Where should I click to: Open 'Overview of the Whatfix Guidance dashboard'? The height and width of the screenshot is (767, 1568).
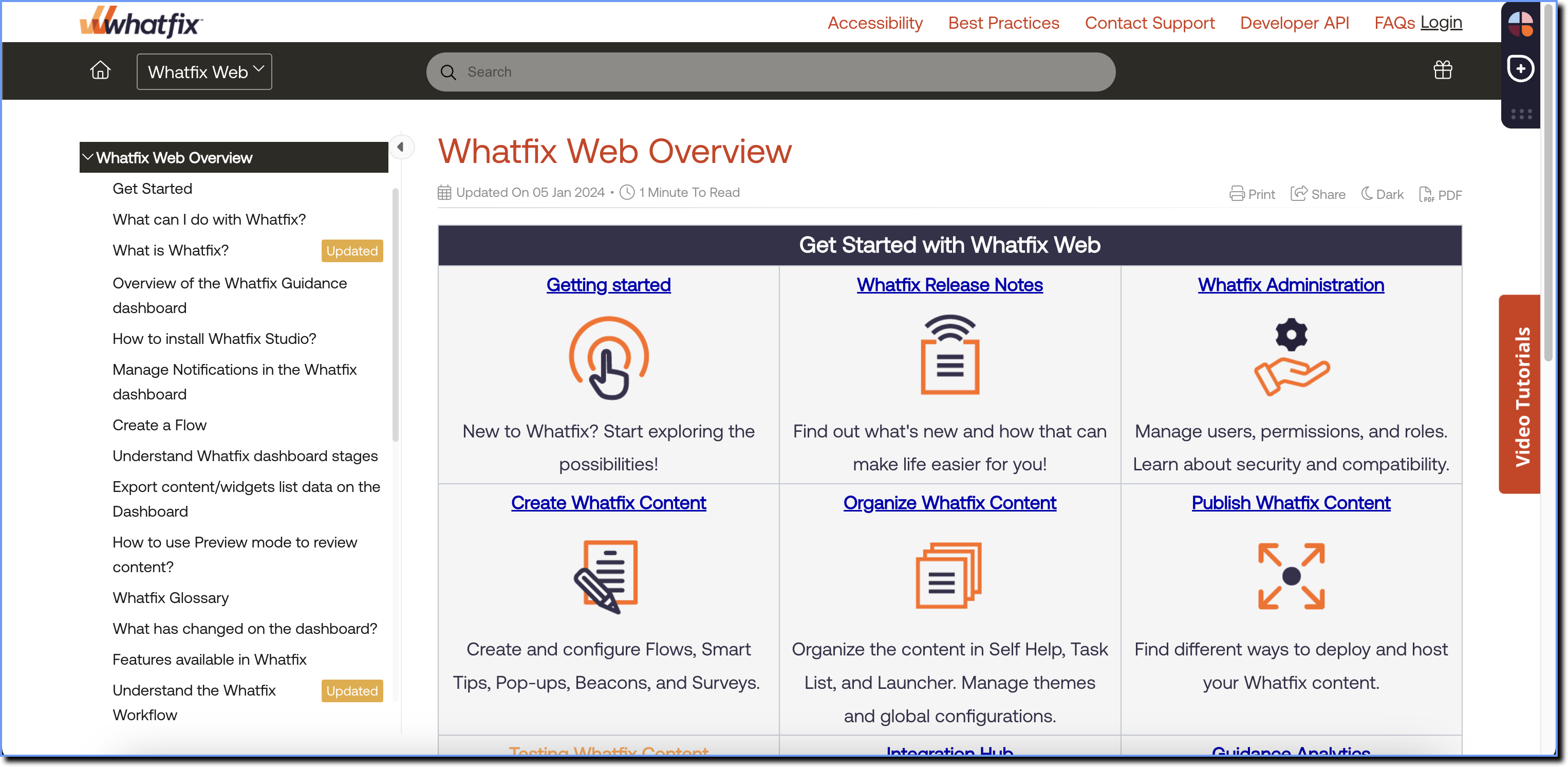[230, 296]
